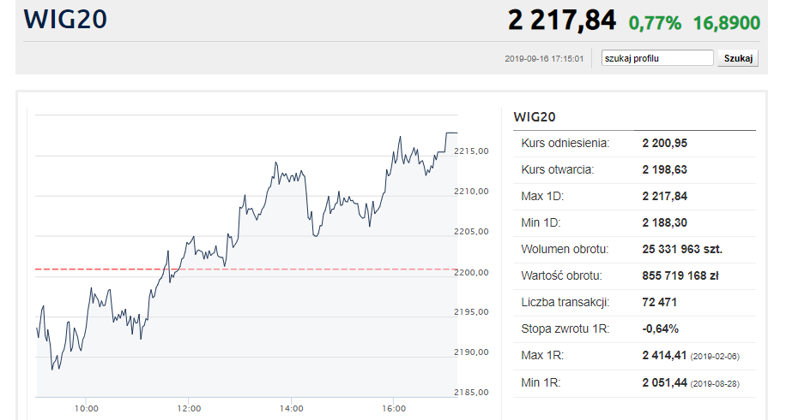Click the Max 1R value 2 414,41

point(664,355)
